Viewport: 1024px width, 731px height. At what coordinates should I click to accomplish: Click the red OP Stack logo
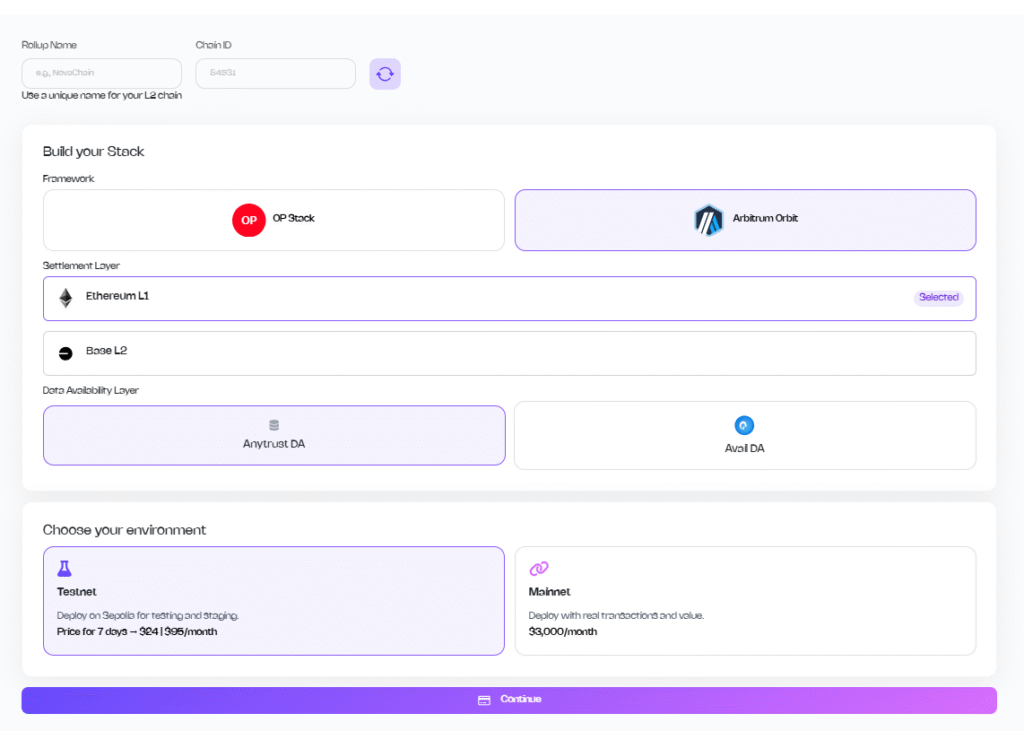point(249,220)
